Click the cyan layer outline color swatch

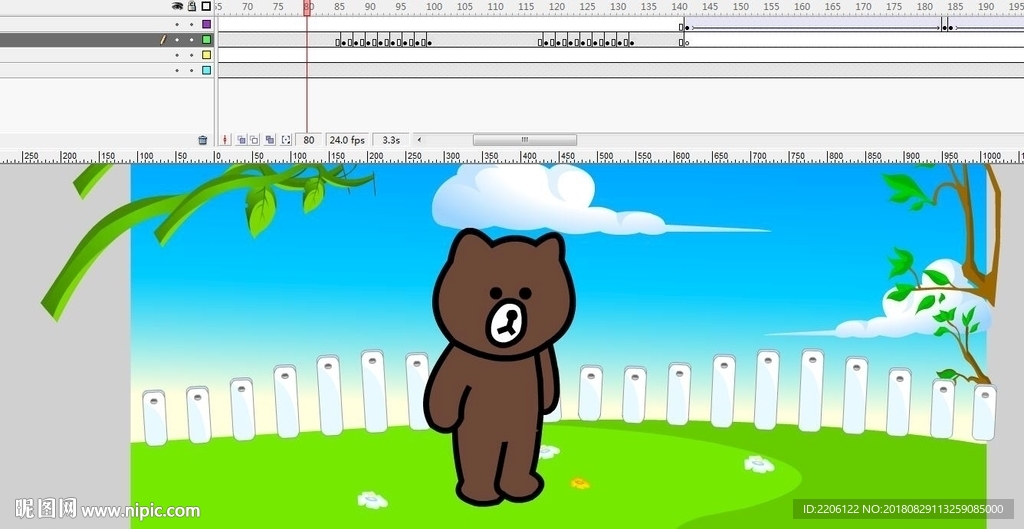pyautogui.click(x=206, y=71)
